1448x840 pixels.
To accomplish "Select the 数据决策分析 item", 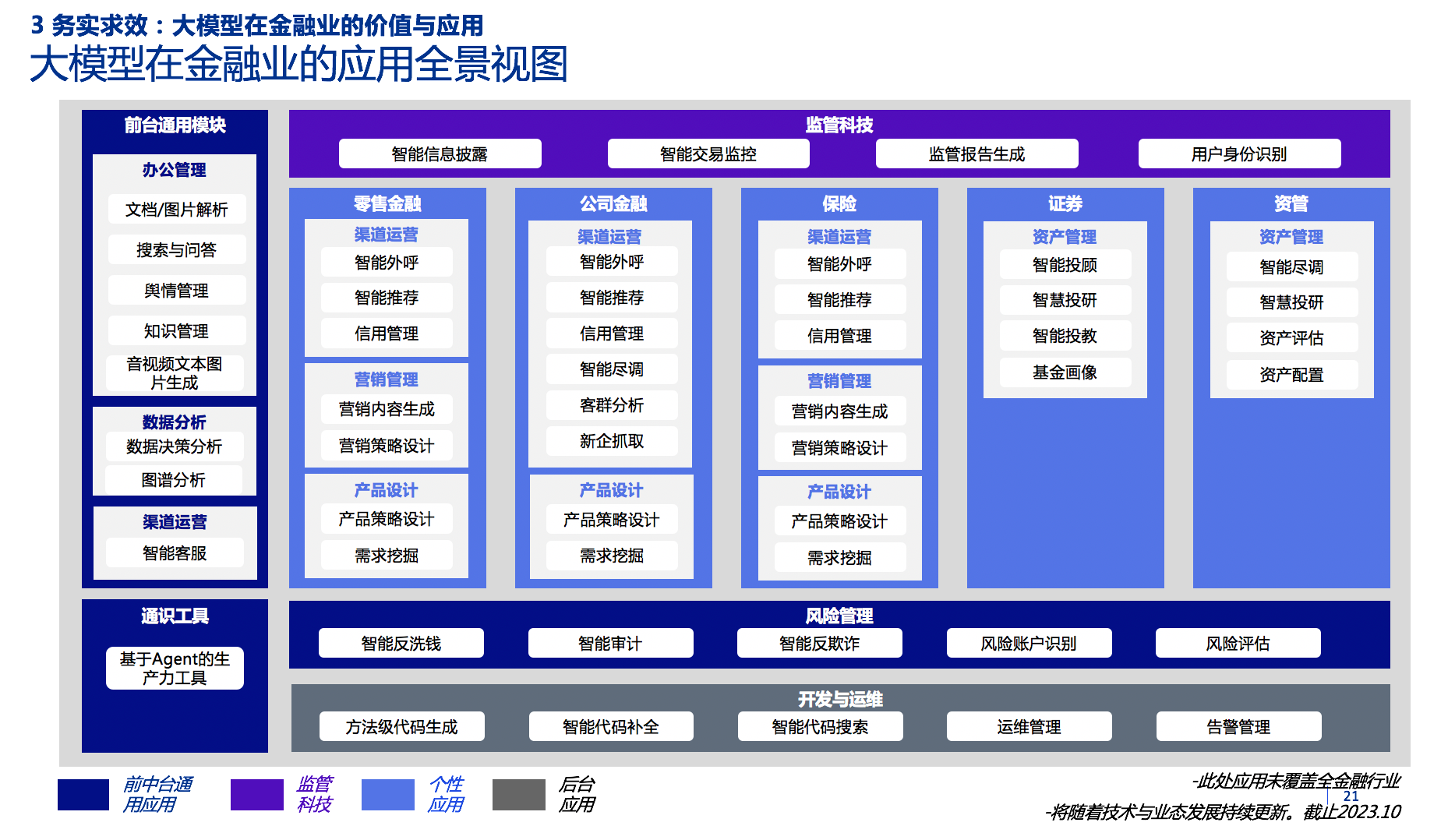I will (175, 446).
